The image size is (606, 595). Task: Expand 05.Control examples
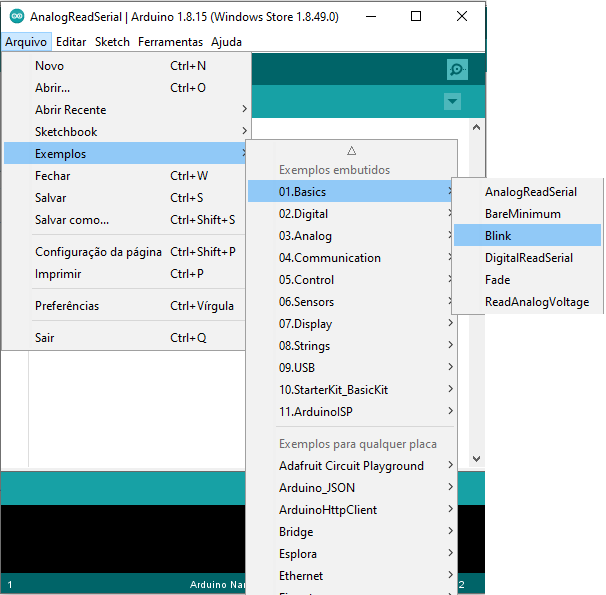[351, 280]
